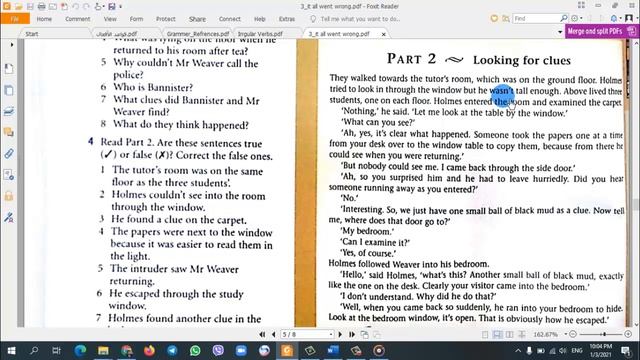Viewport: 640px width, 360px height.
Task: Click the zoom in plus button
Action: click(x=628, y=334)
